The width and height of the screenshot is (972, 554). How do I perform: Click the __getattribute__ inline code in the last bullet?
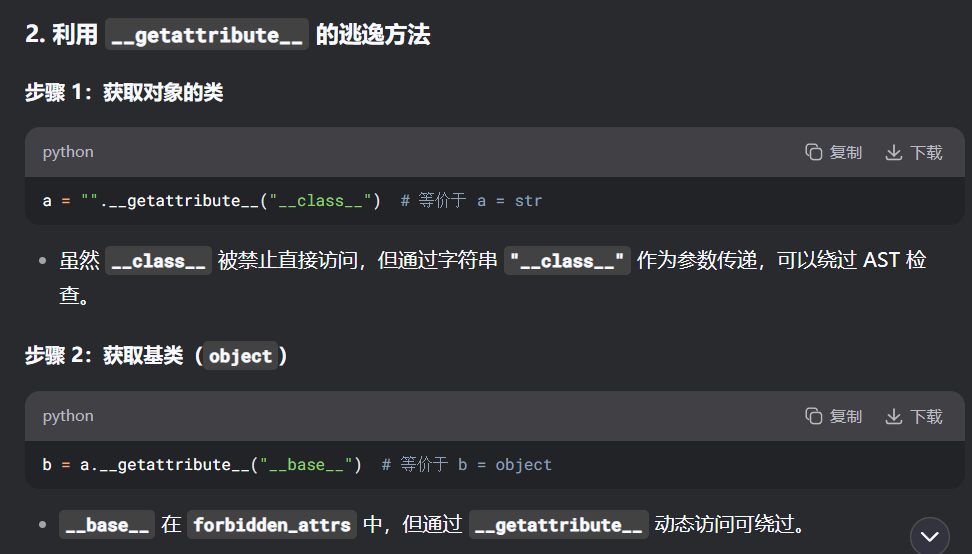click(558, 525)
